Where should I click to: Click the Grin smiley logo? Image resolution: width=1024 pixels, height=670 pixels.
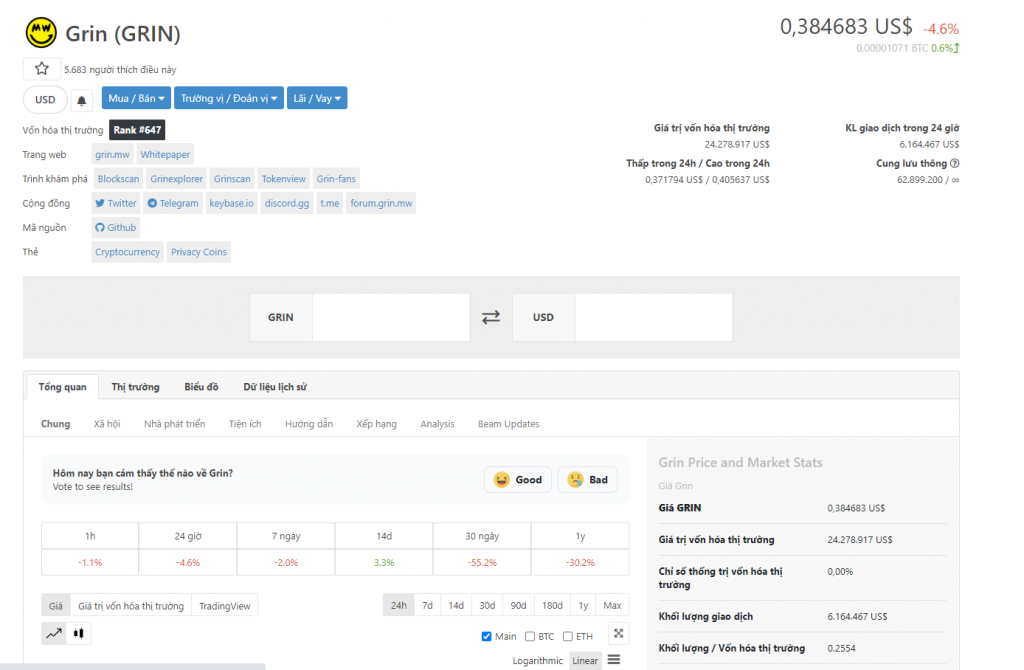click(x=40, y=33)
